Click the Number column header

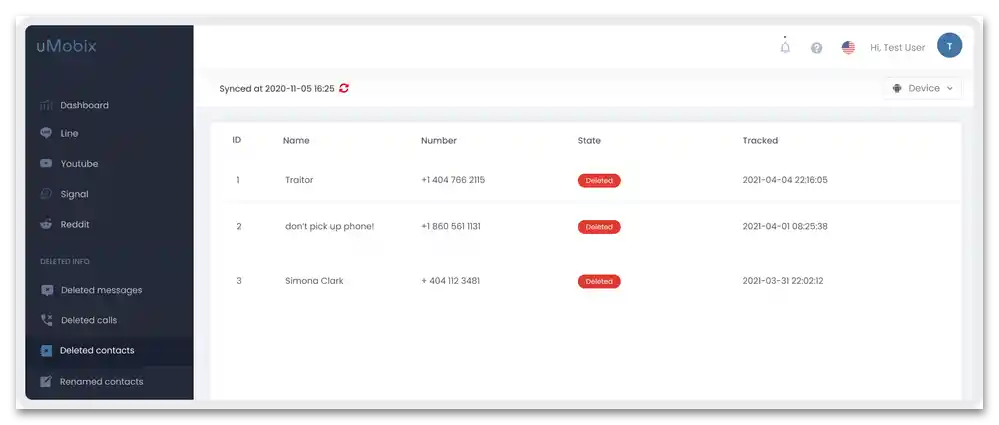pos(439,140)
